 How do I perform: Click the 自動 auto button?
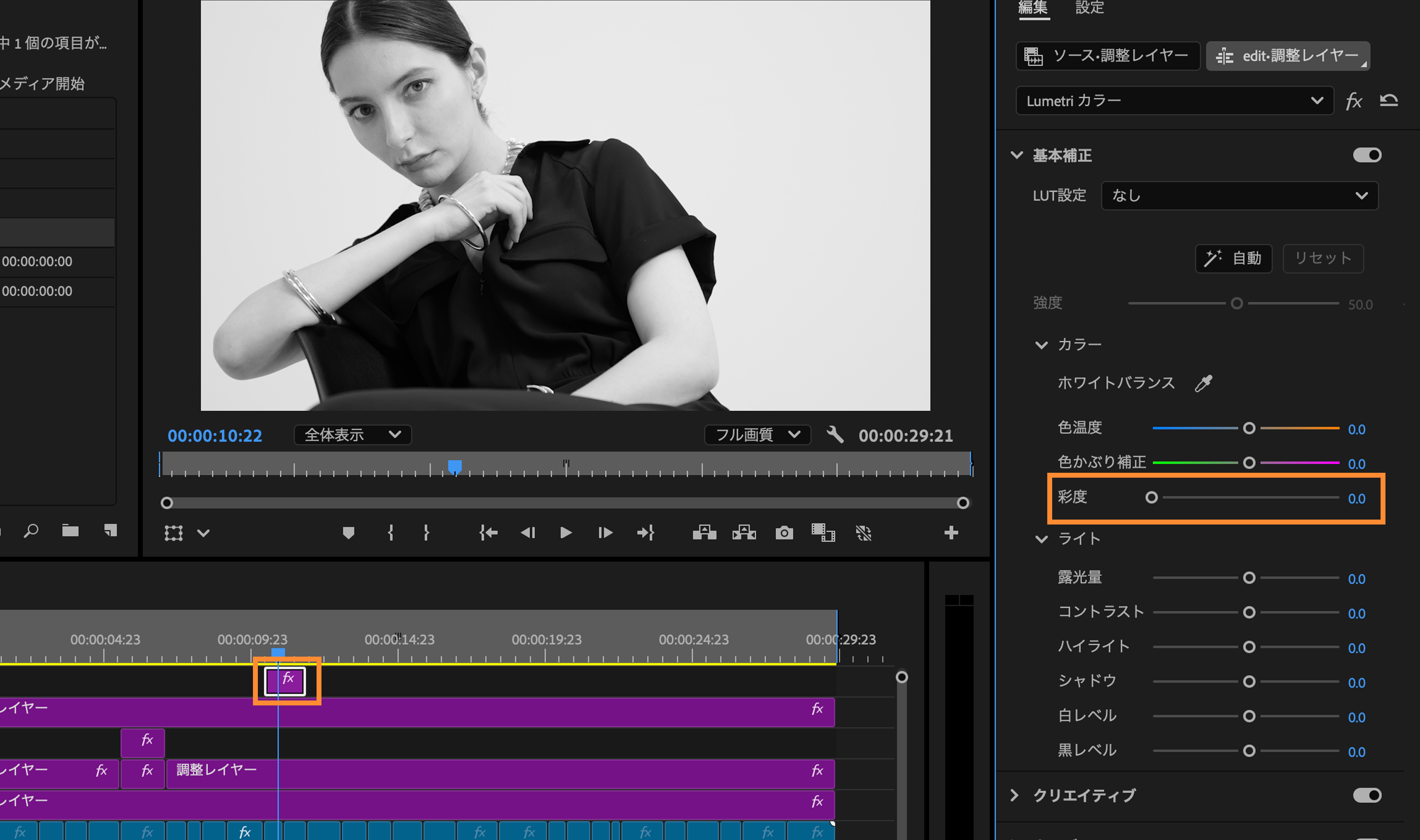[x=1233, y=259]
